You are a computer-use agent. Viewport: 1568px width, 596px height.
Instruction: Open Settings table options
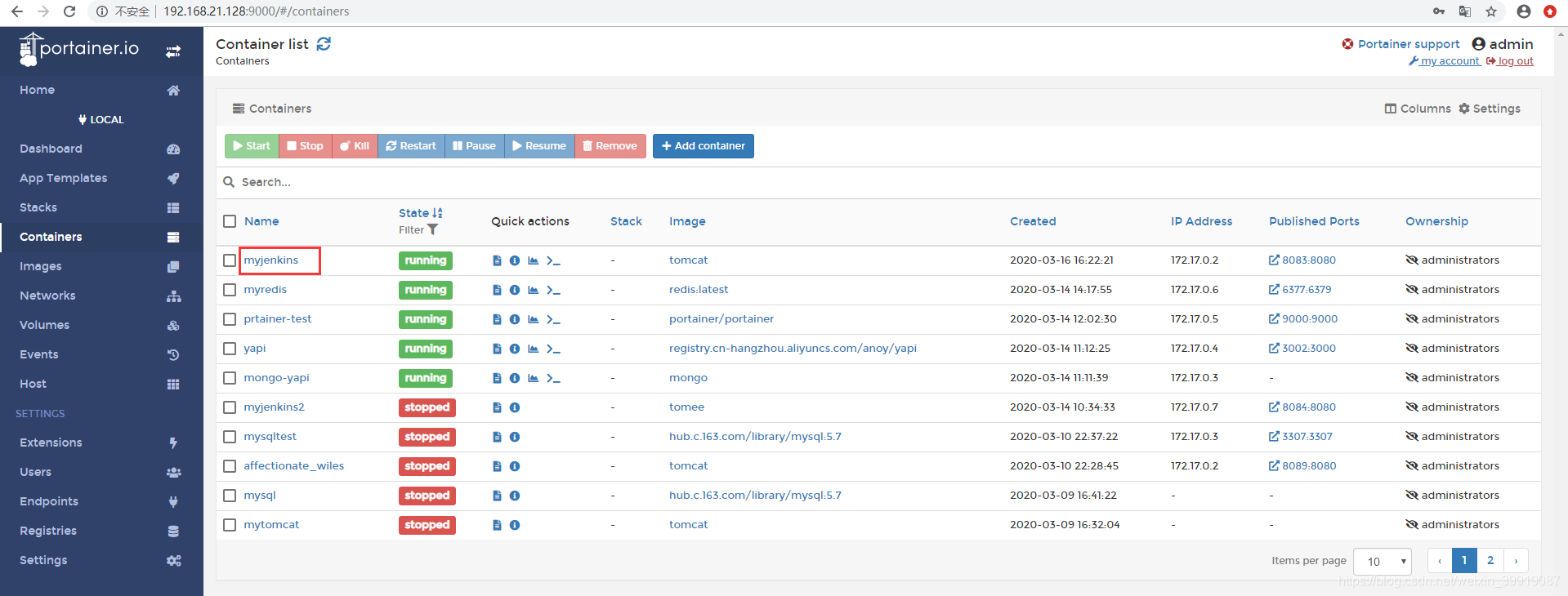tap(1490, 109)
